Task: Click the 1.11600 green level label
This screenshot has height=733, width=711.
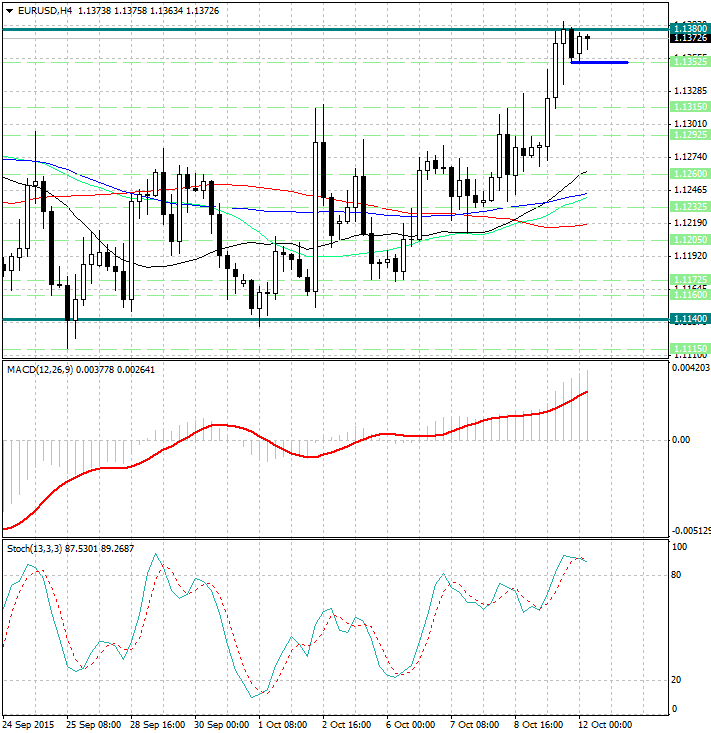Action: click(x=690, y=295)
